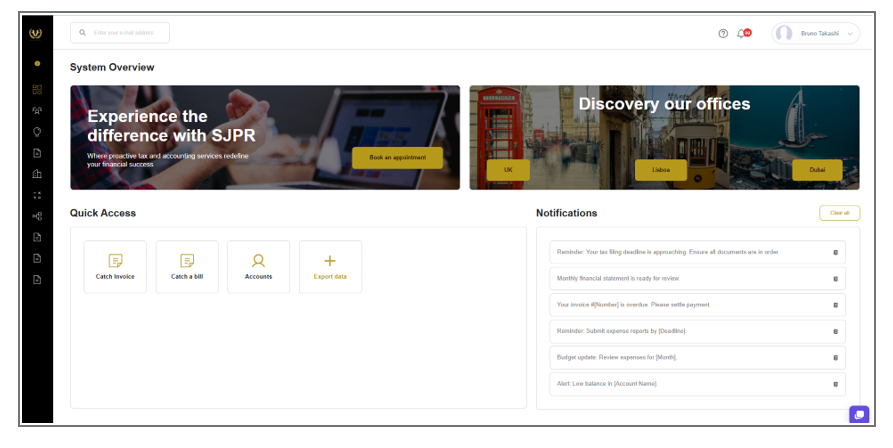
Task: Select the Accounts quick access tile
Action: coord(258,266)
